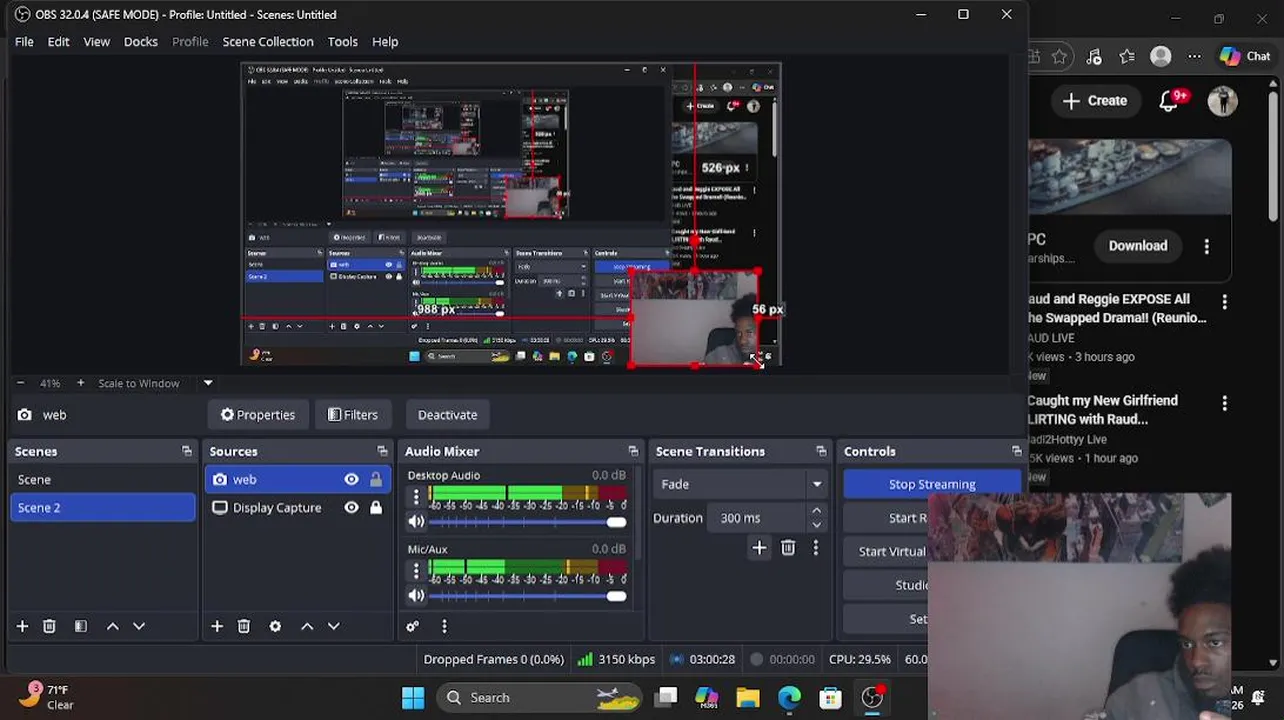Move source down in Sources dock
This screenshot has height=720, width=1284.
tap(334, 626)
